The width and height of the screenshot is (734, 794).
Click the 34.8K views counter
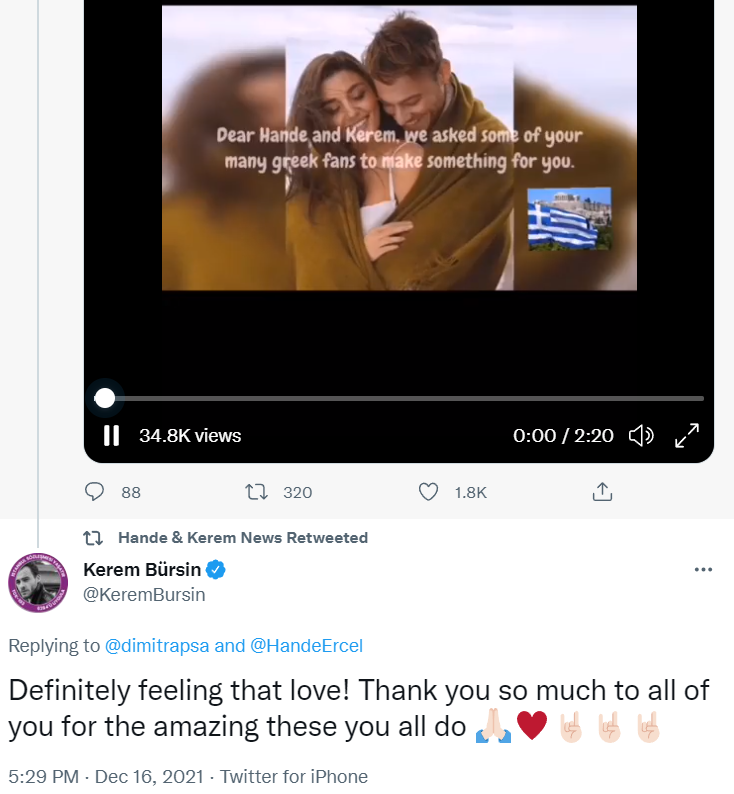click(190, 435)
